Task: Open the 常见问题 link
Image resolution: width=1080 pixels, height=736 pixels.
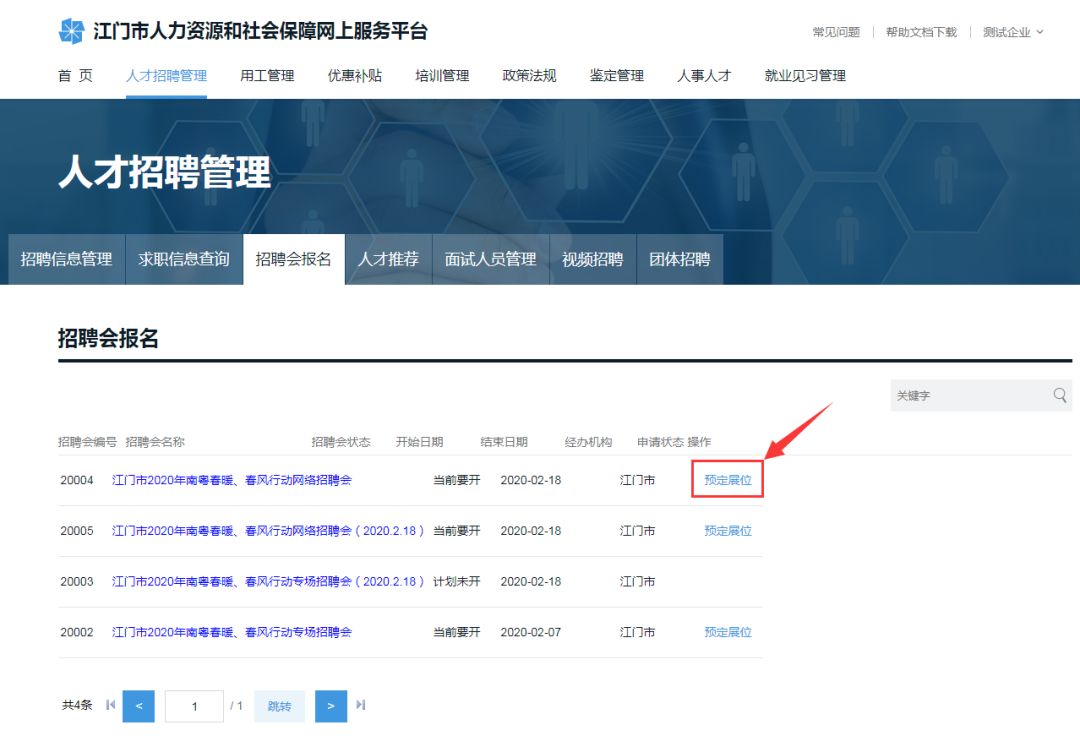Action: coord(836,31)
